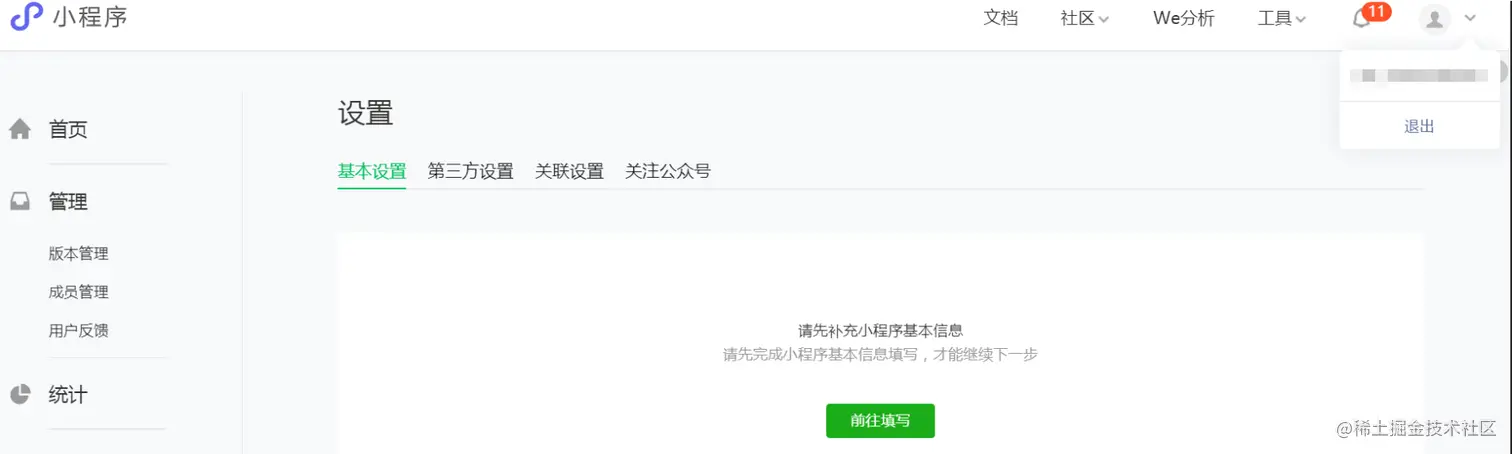Open the notification bell icon
Image resolution: width=1512 pixels, height=454 pixels.
pos(1361,18)
